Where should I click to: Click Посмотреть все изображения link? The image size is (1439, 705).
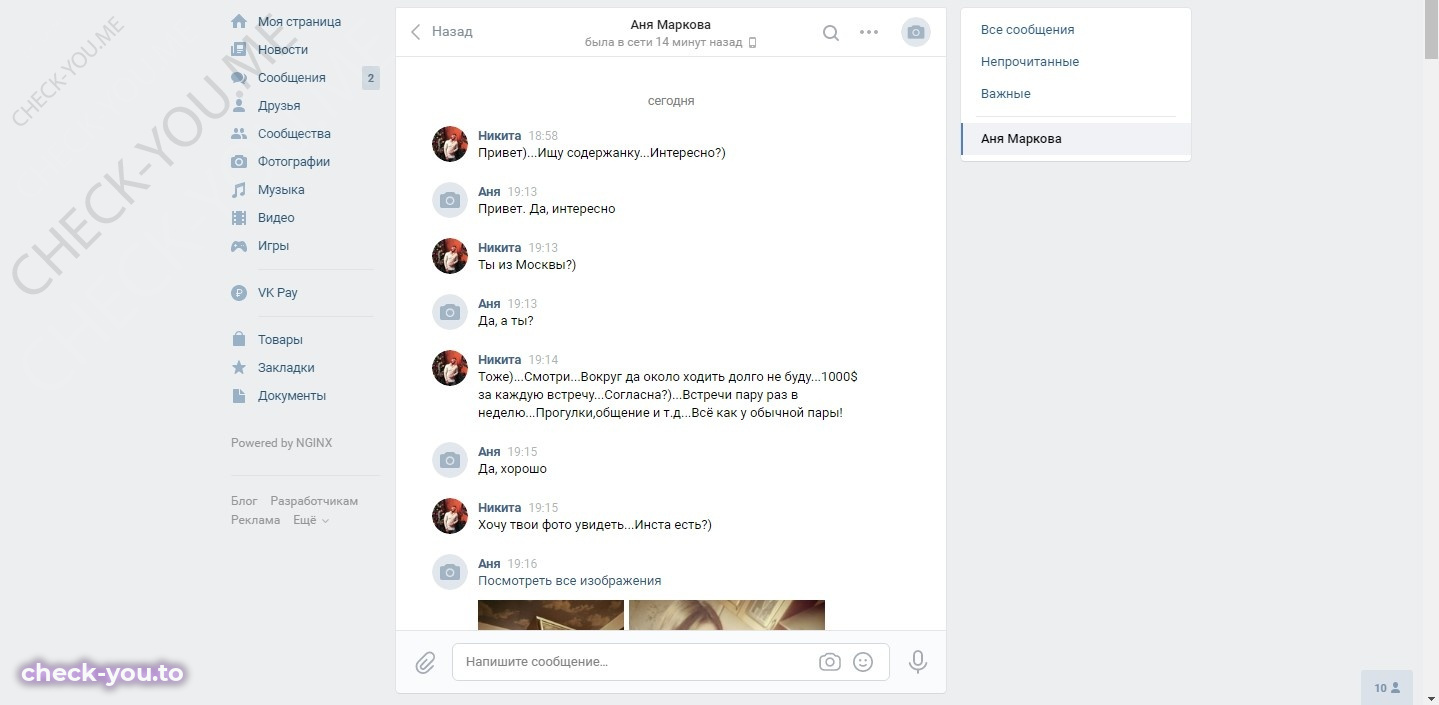coord(569,581)
